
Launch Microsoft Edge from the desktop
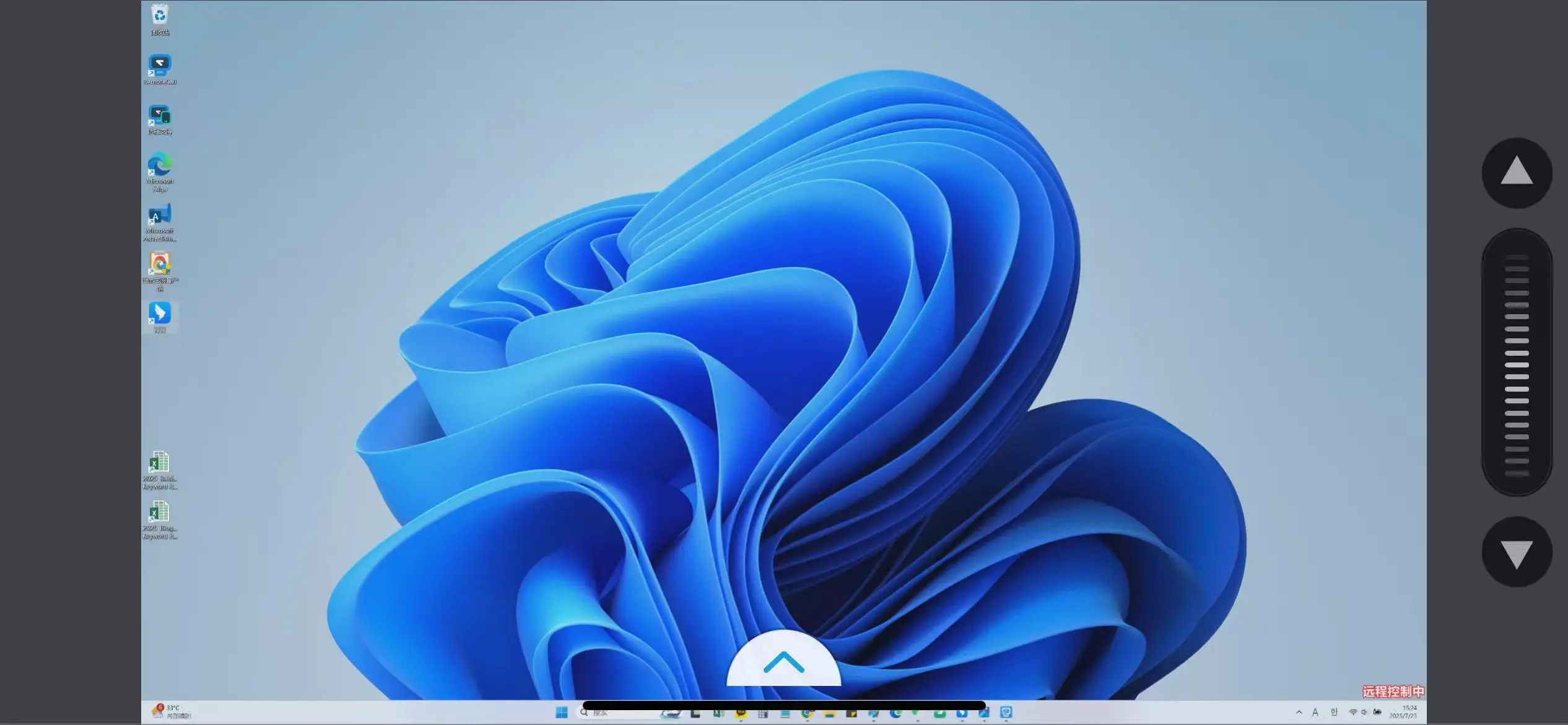coord(160,172)
